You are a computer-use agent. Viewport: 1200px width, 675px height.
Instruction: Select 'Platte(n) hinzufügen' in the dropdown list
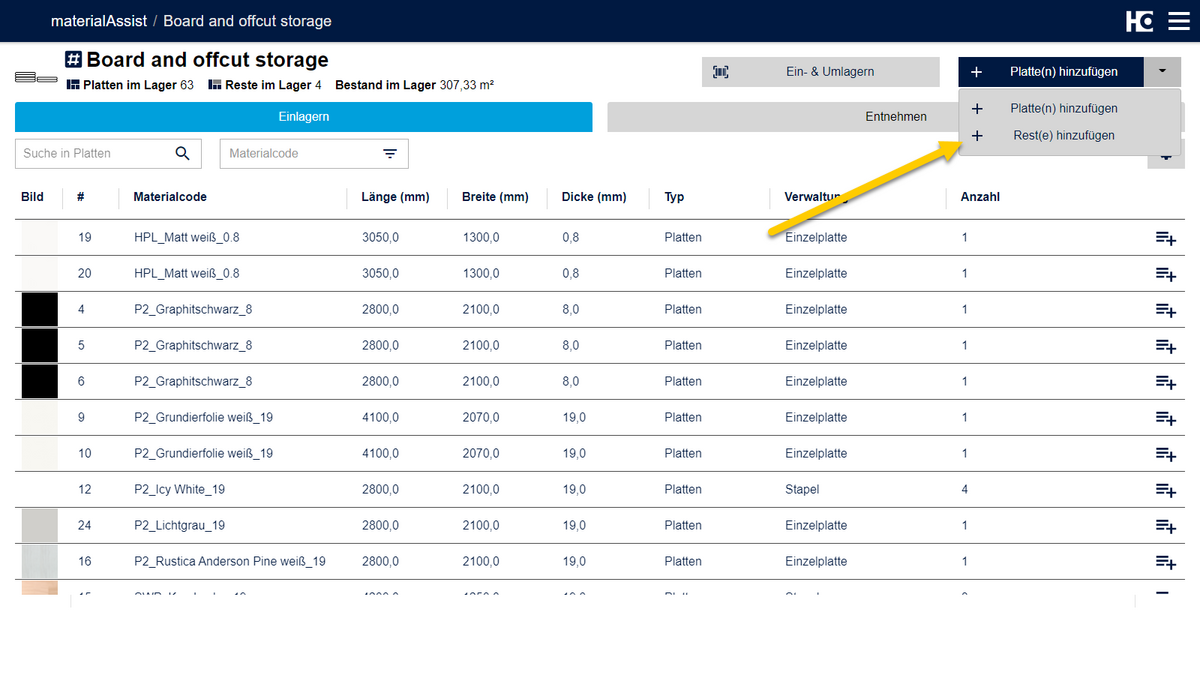tap(1063, 108)
